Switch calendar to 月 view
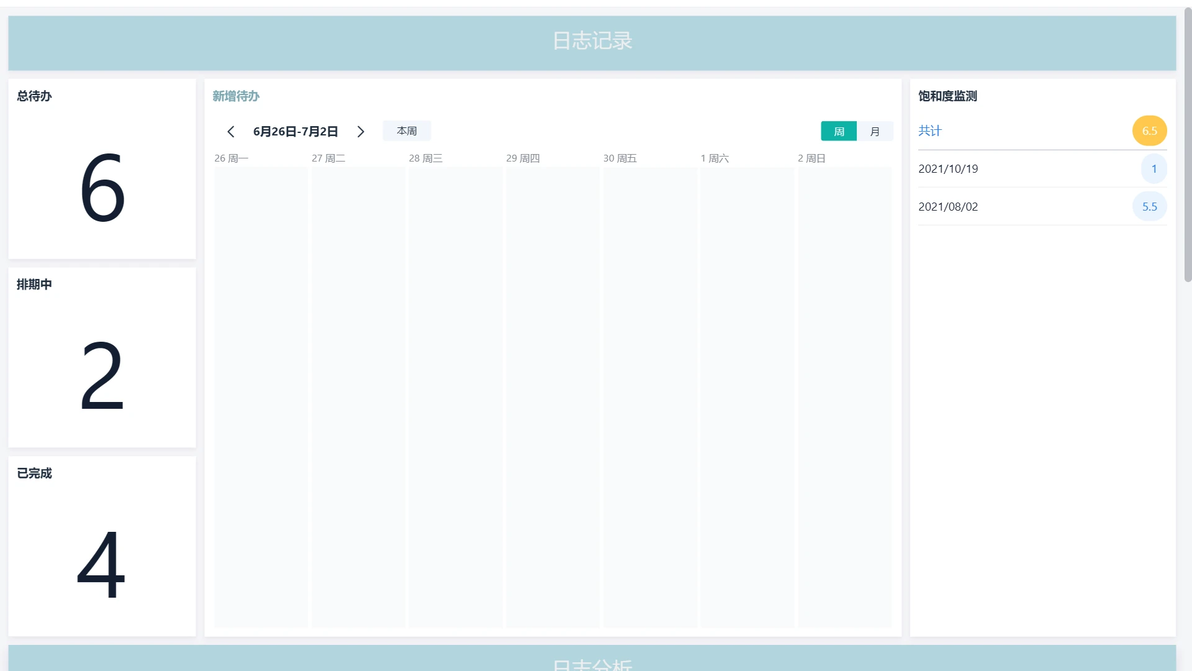 tap(875, 131)
